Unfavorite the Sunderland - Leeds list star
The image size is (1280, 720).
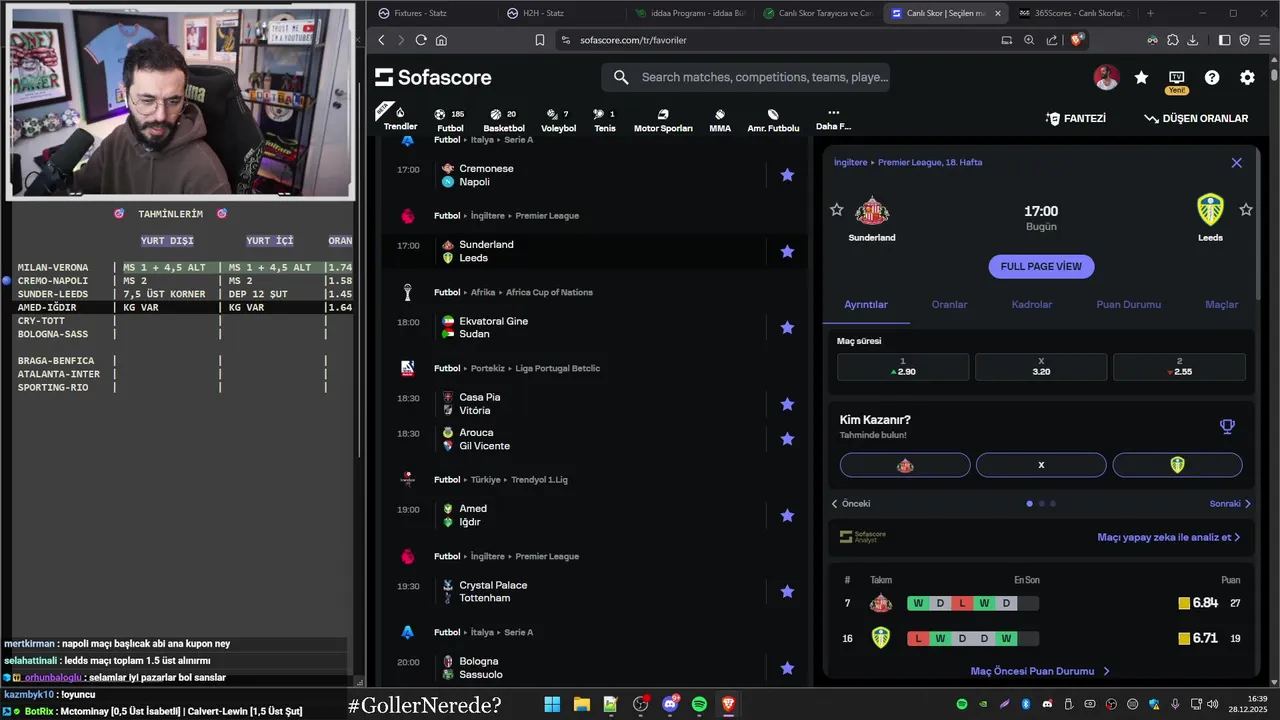point(787,251)
